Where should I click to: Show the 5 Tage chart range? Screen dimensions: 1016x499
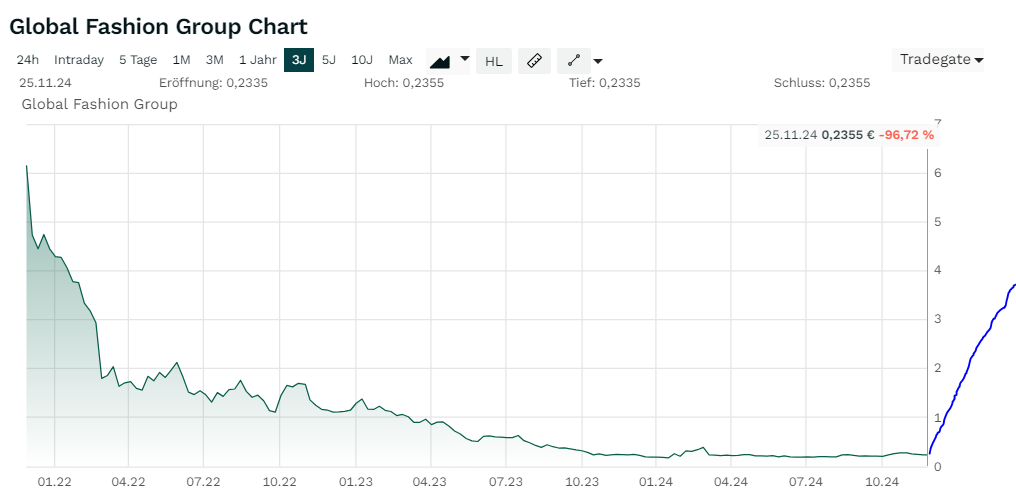138,60
